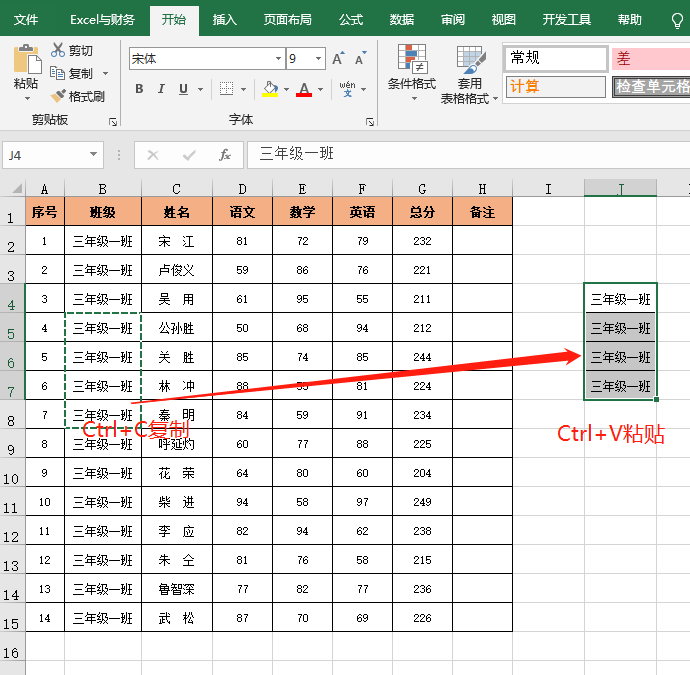690x675 pixels.
Task: Click total score cell 249
Action: click(422, 502)
